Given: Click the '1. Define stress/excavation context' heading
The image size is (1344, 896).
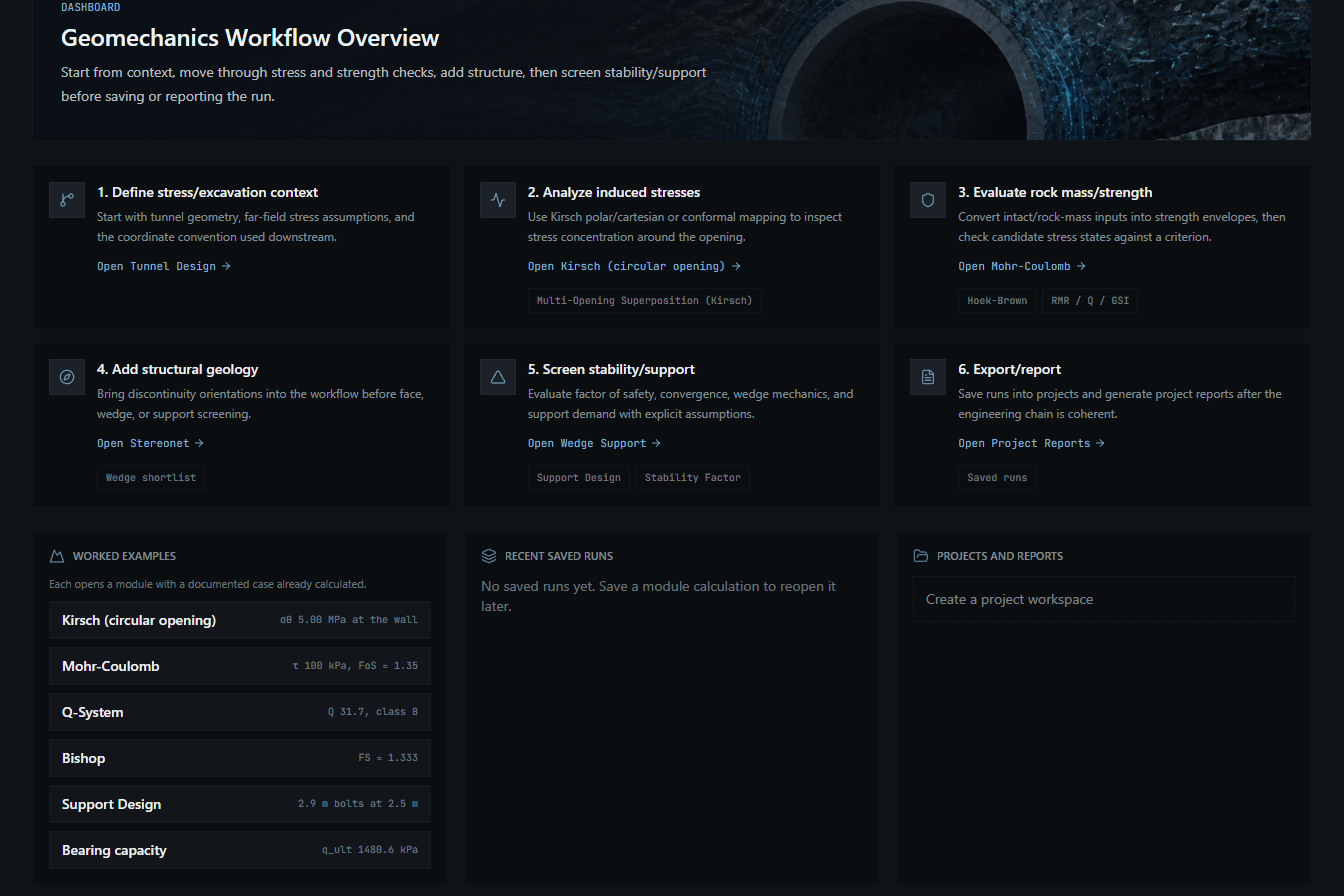Looking at the screenshot, I should (x=208, y=192).
